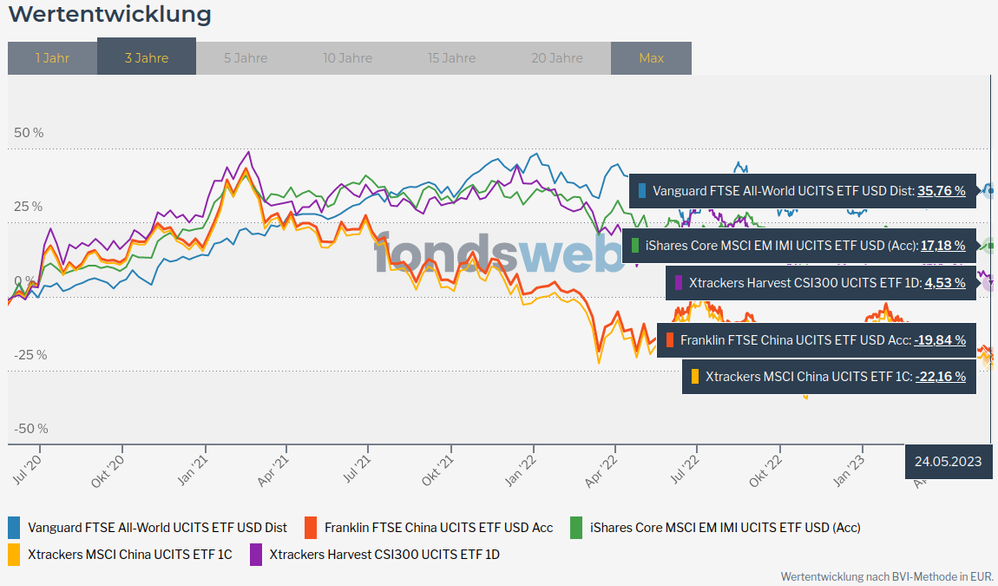Screen dimensions: 998x586
Task: Choose the 15 Jahre time range
Action: [x=451, y=58]
